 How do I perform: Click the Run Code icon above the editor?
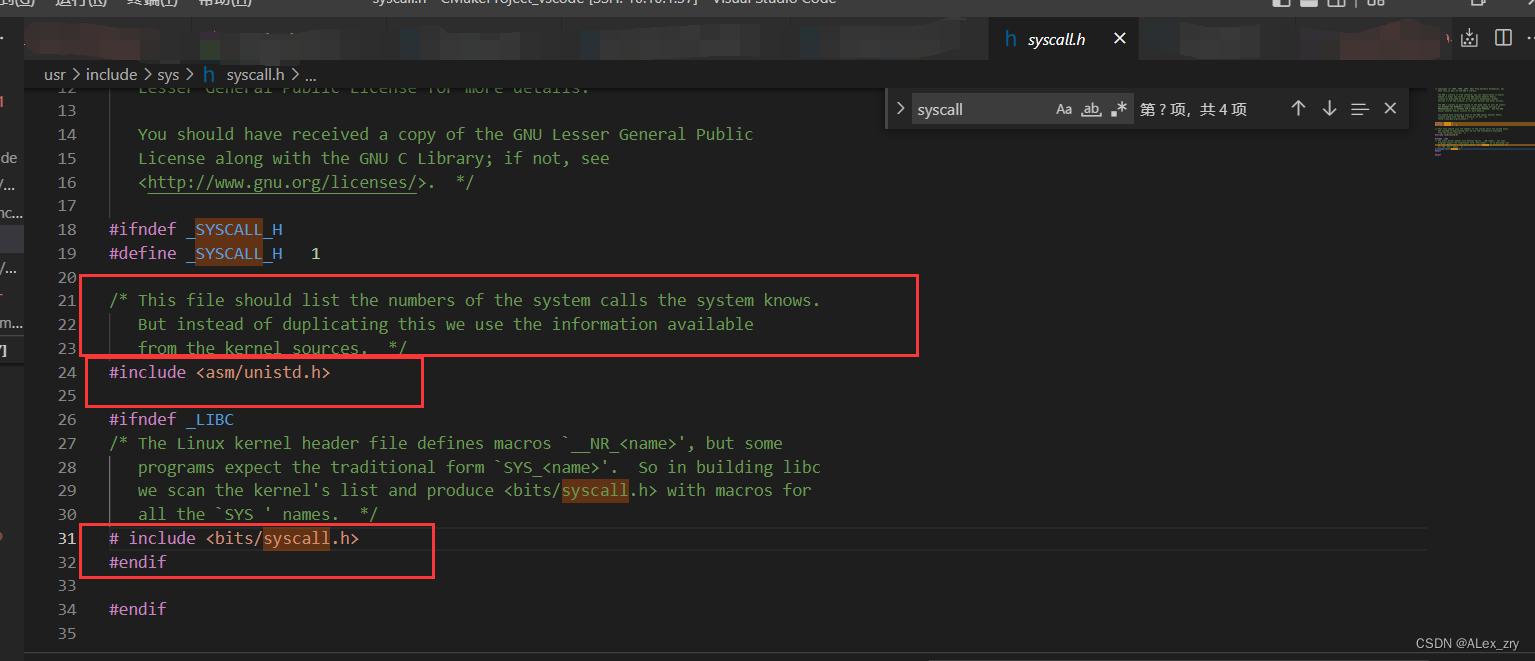[1469, 37]
